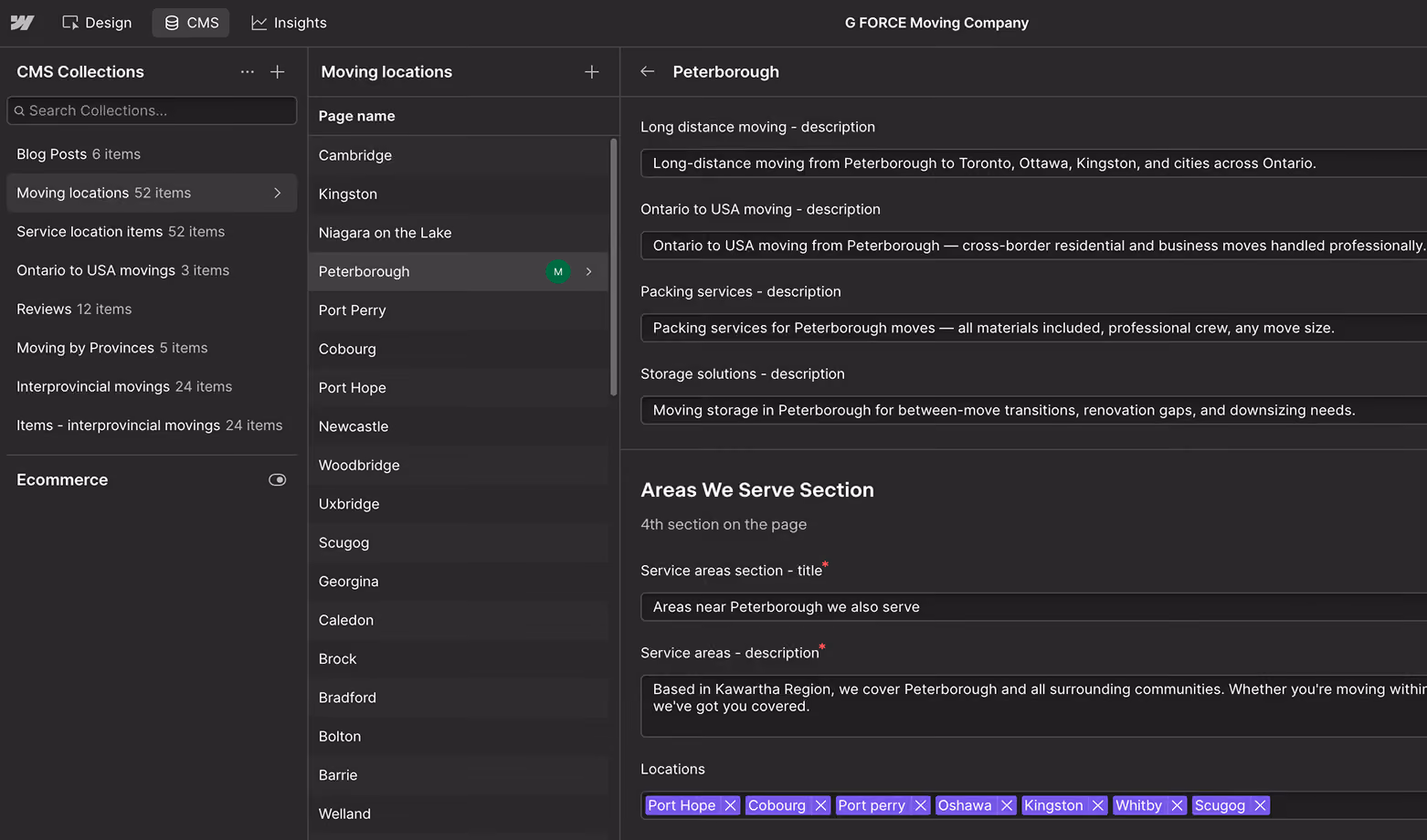Remove the Whitby location tag

tap(1177, 805)
